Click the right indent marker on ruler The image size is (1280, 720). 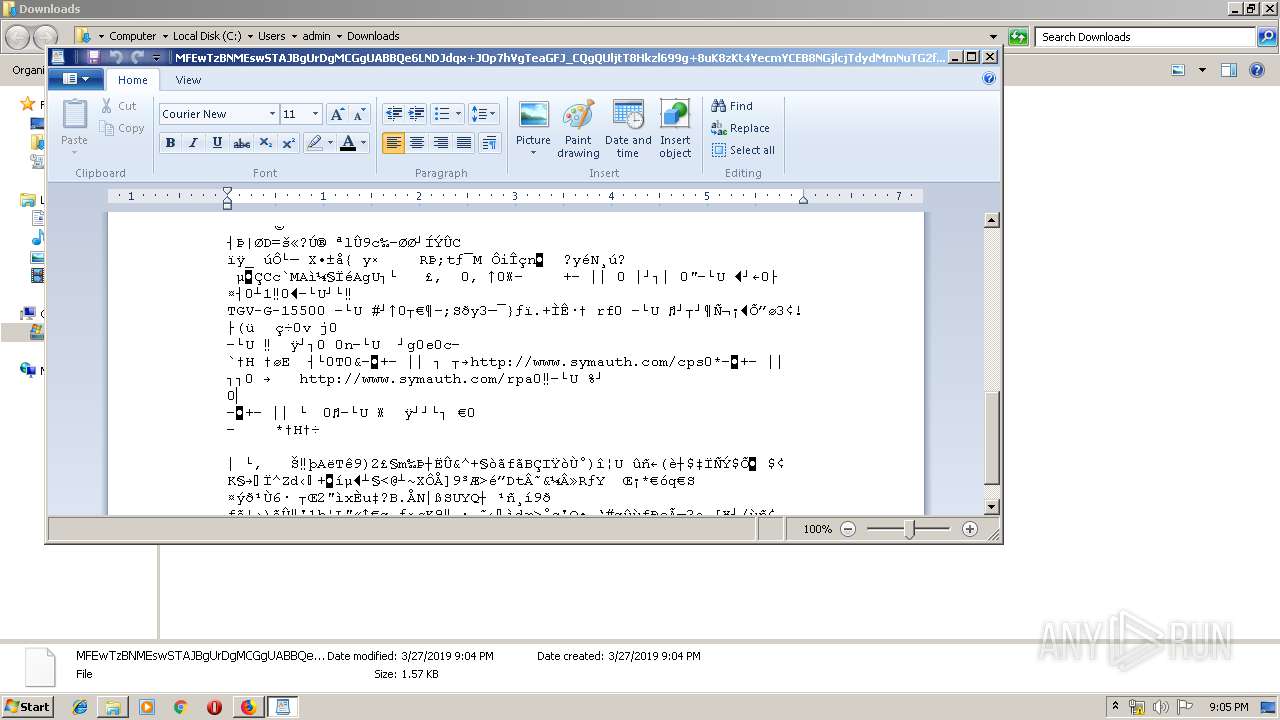click(803, 200)
